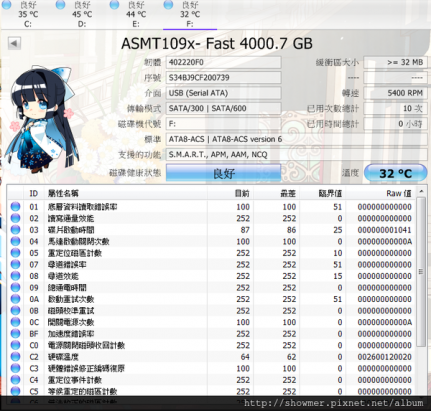The width and height of the screenshot is (431, 411).
Task: Click status icon of attribute C4
Action: [15, 380]
